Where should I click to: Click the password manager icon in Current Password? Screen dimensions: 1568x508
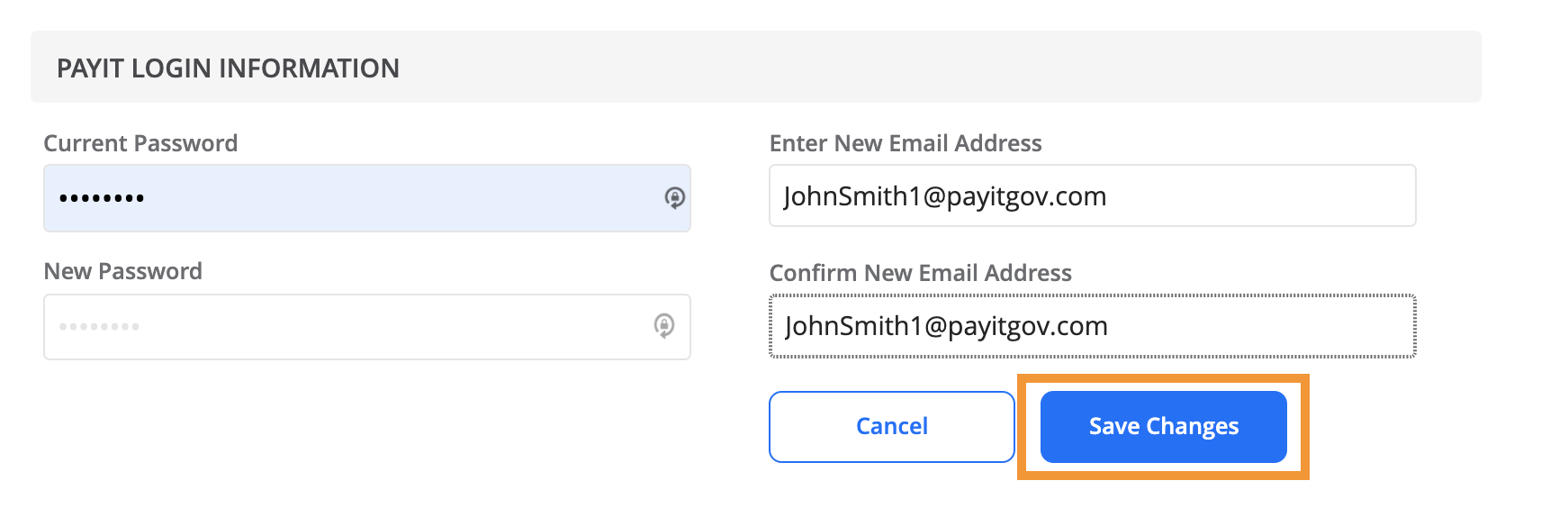click(x=674, y=197)
